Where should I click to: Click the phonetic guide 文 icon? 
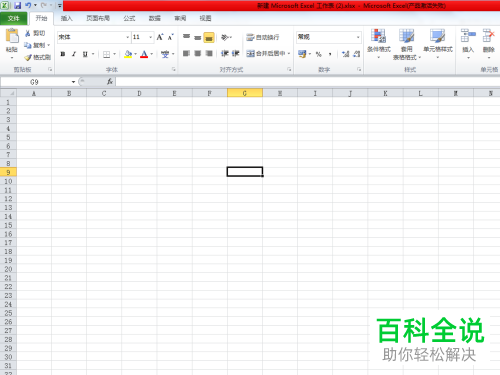pos(165,54)
